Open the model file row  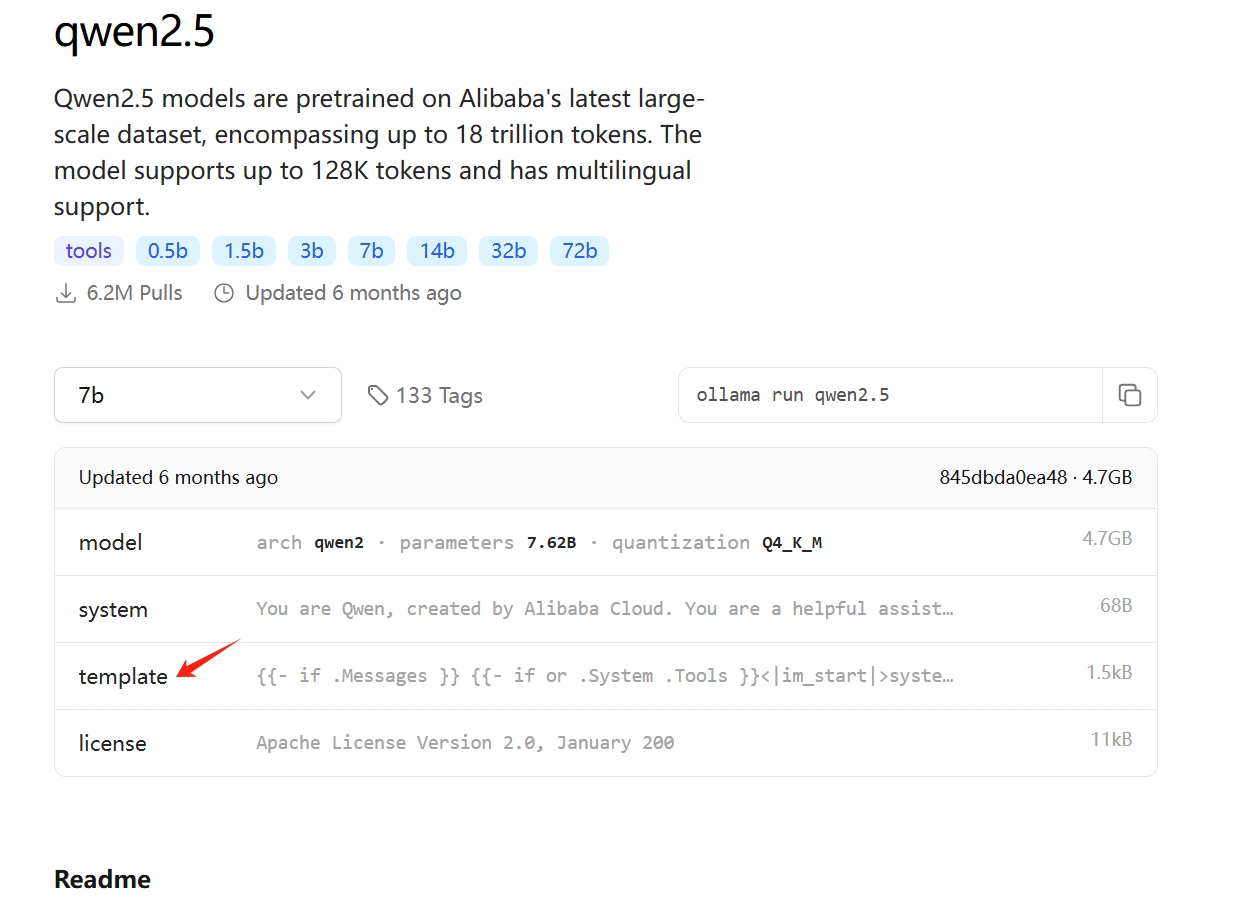pos(605,542)
